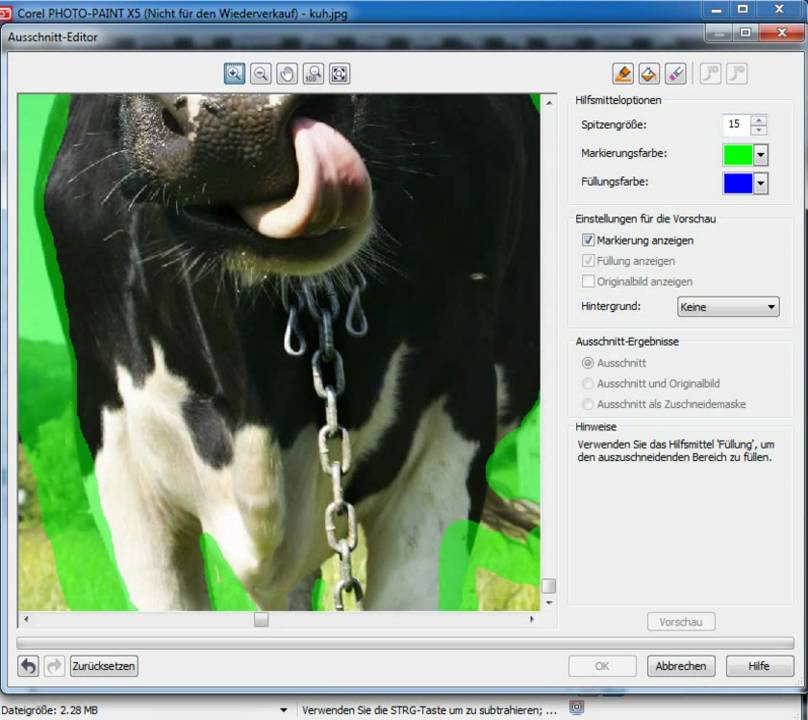Click the vertical scrollbar thumb
The width and height of the screenshot is (808, 720).
pyautogui.click(x=549, y=585)
